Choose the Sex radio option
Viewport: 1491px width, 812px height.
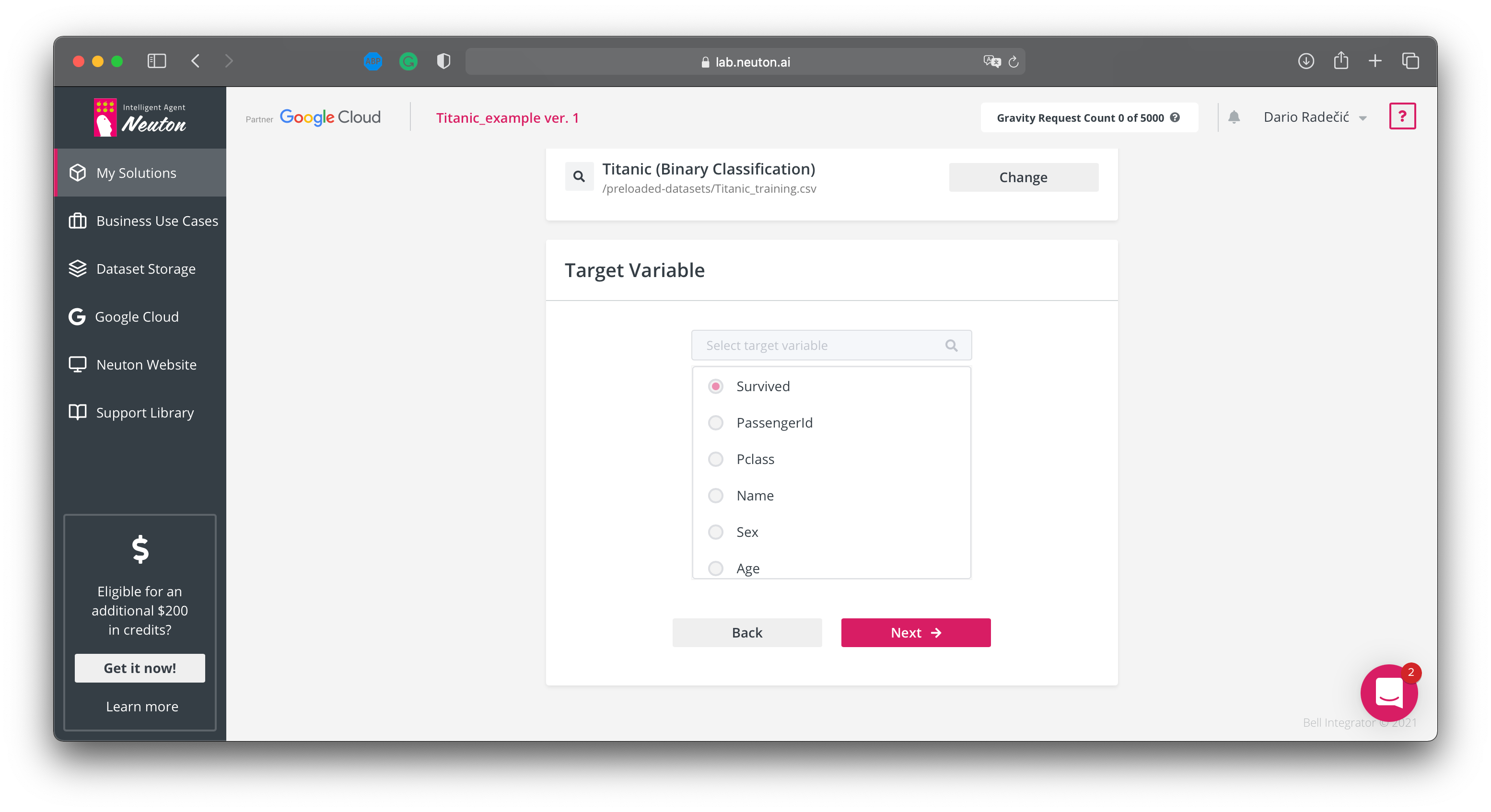click(x=715, y=533)
